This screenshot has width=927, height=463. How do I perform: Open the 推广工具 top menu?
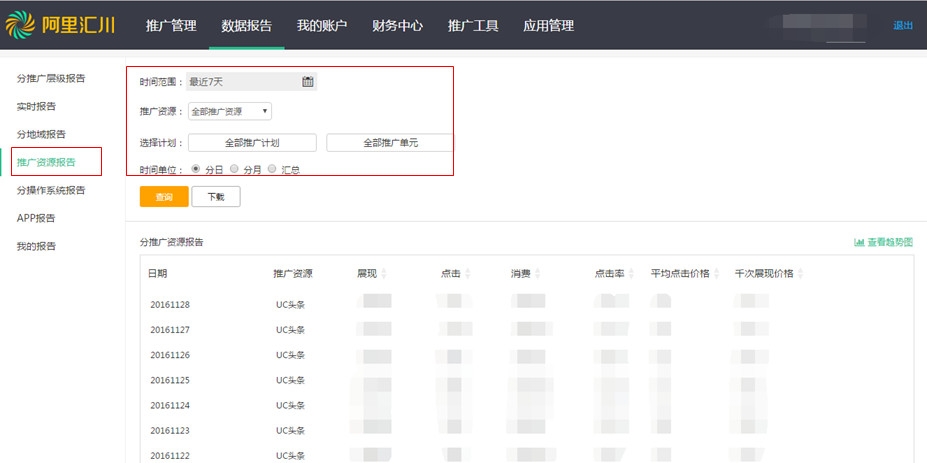473,26
